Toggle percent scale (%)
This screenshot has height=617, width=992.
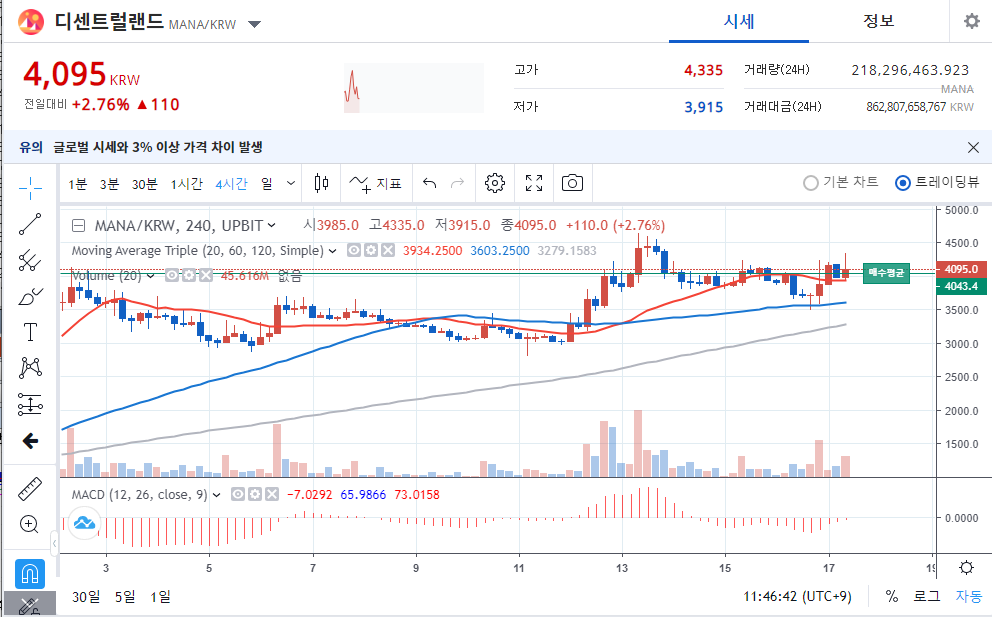[891, 596]
